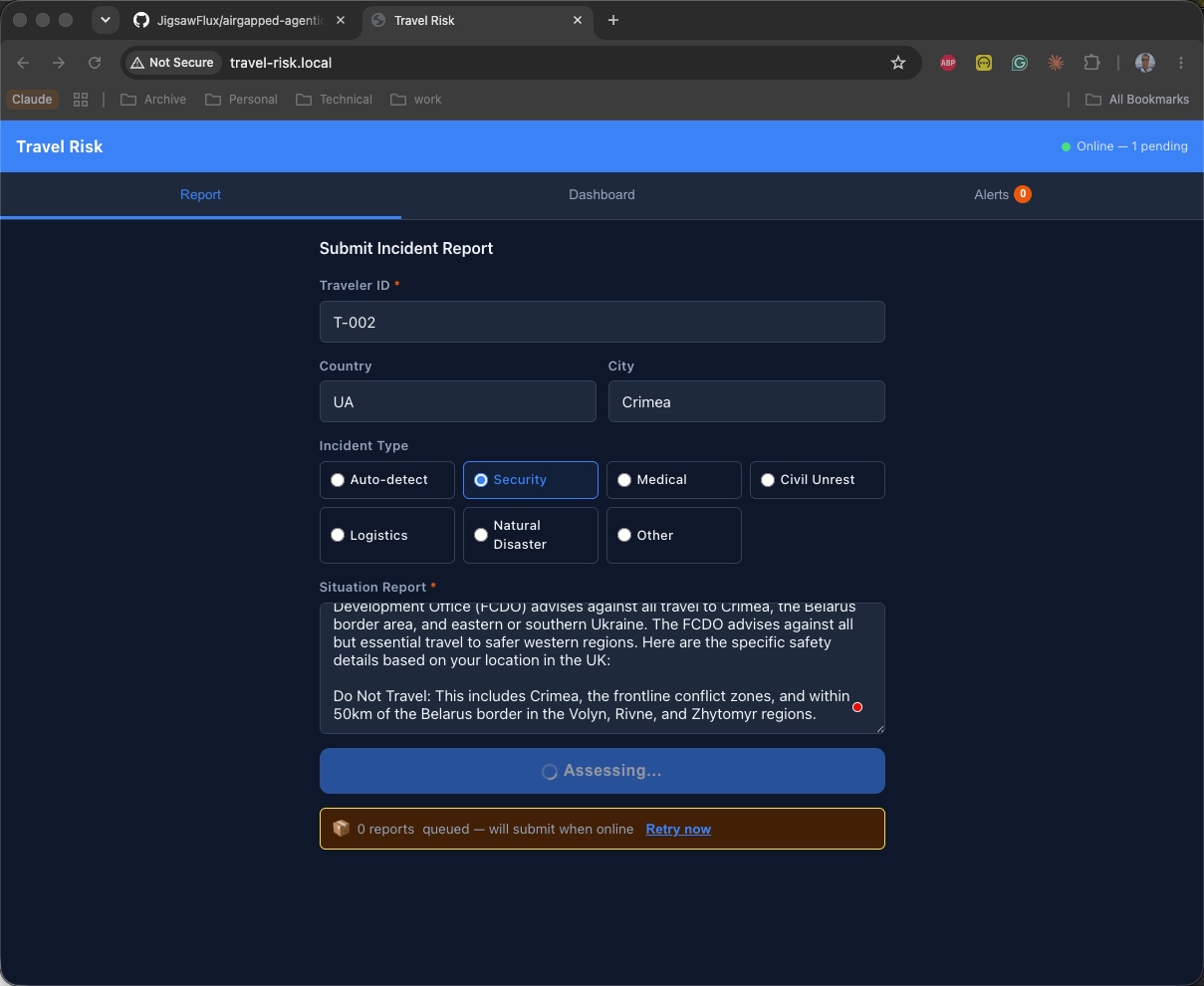Open the tab search dropdown arrow
The image size is (1204, 986).
pyautogui.click(x=105, y=20)
